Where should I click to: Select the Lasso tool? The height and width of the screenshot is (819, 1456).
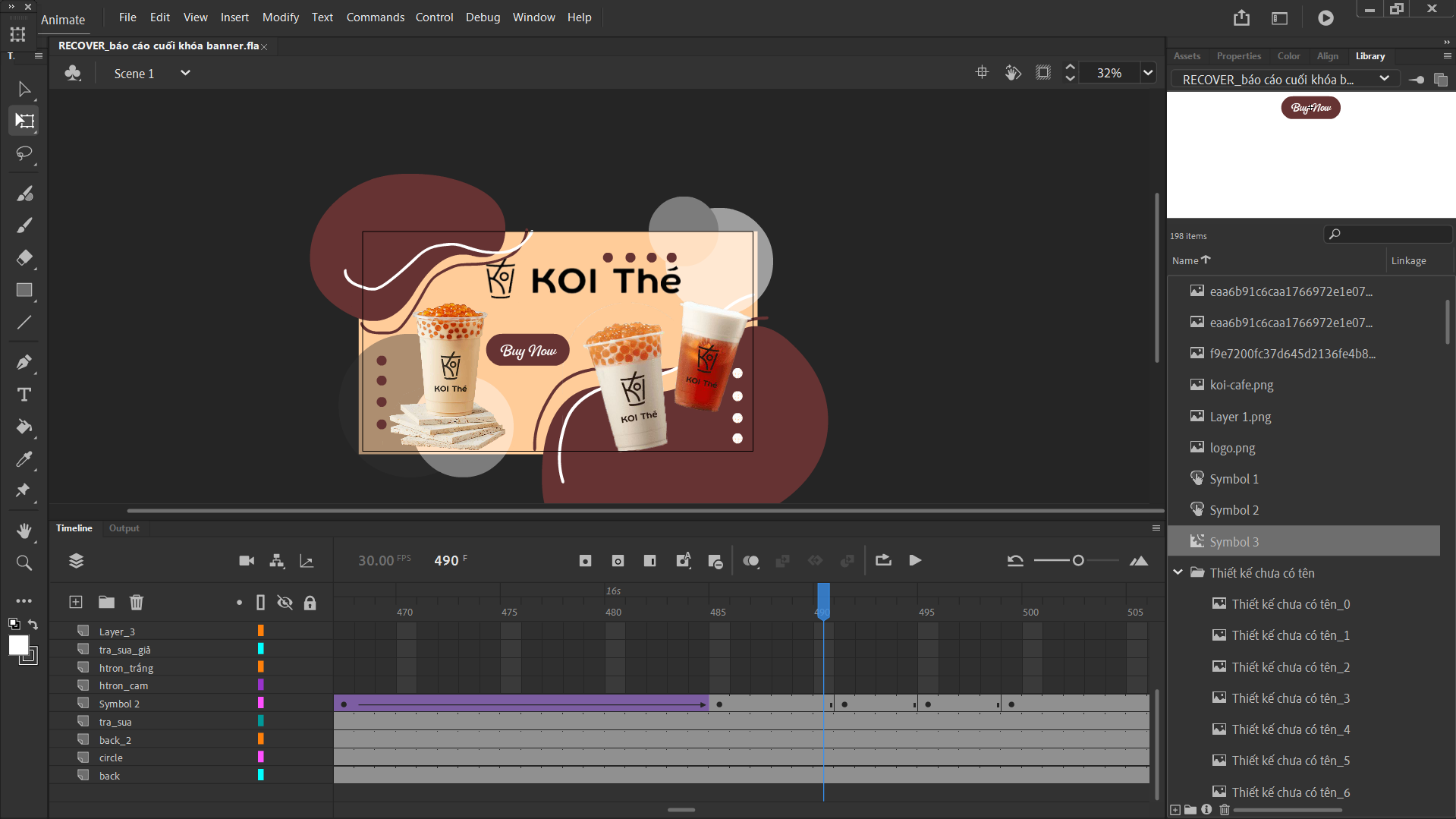(x=24, y=153)
